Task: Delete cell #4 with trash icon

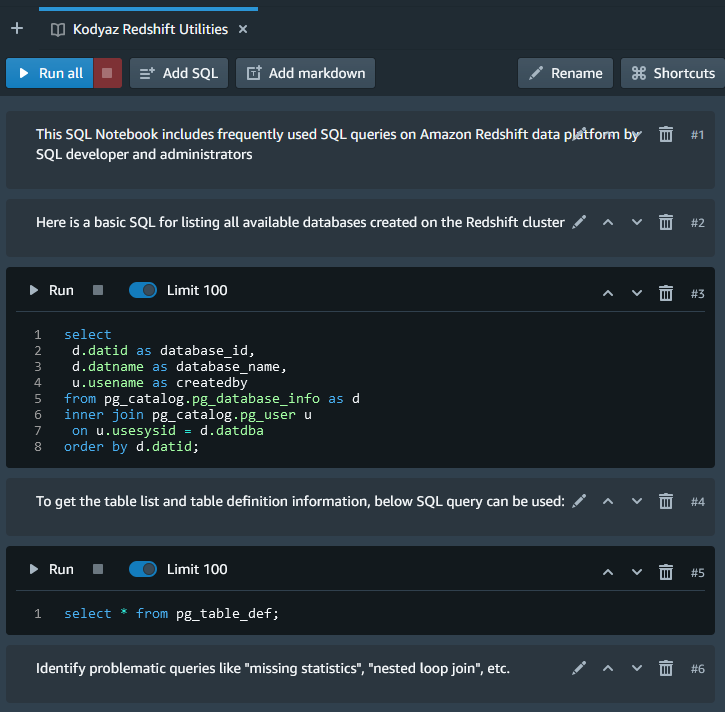Action: 666,501
